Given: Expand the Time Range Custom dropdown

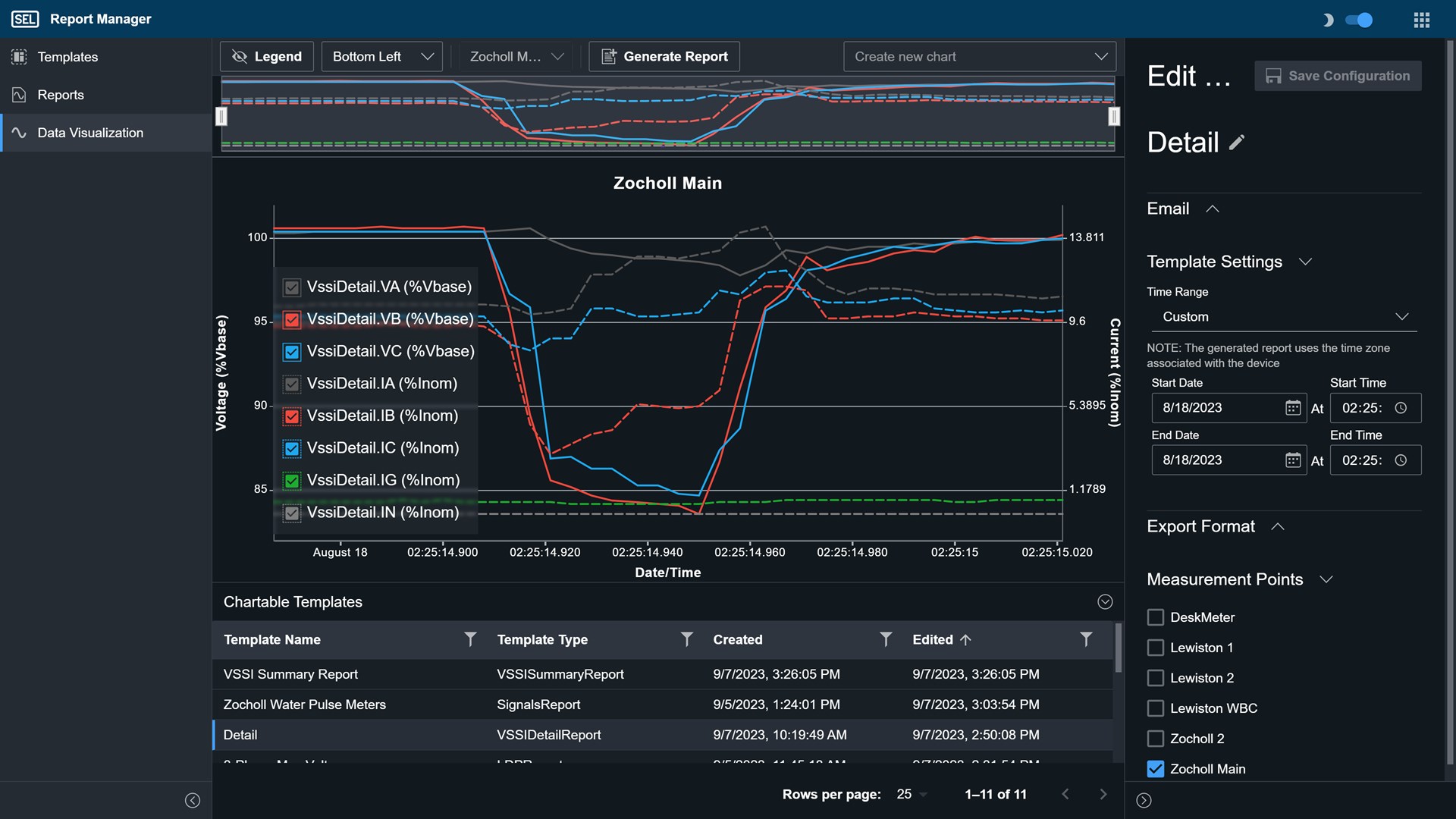Looking at the screenshot, I should pos(1283,317).
